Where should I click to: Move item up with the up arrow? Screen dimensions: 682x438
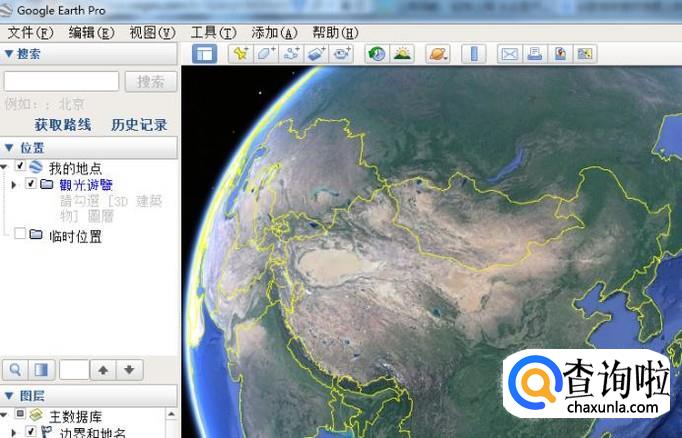click(x=103, y=370)
